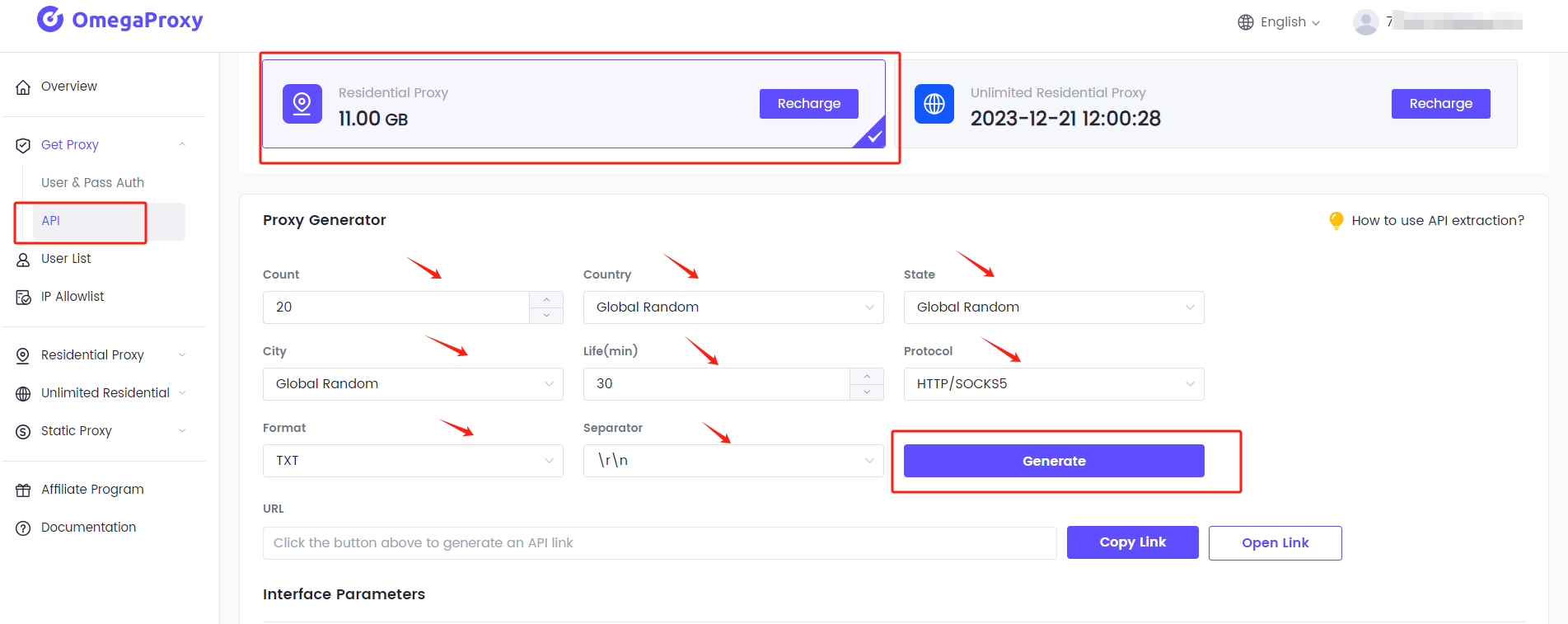This screenshot has width=1568, height=624.
Task: Open the Format TXT dropdown
Action: (413, 461)
